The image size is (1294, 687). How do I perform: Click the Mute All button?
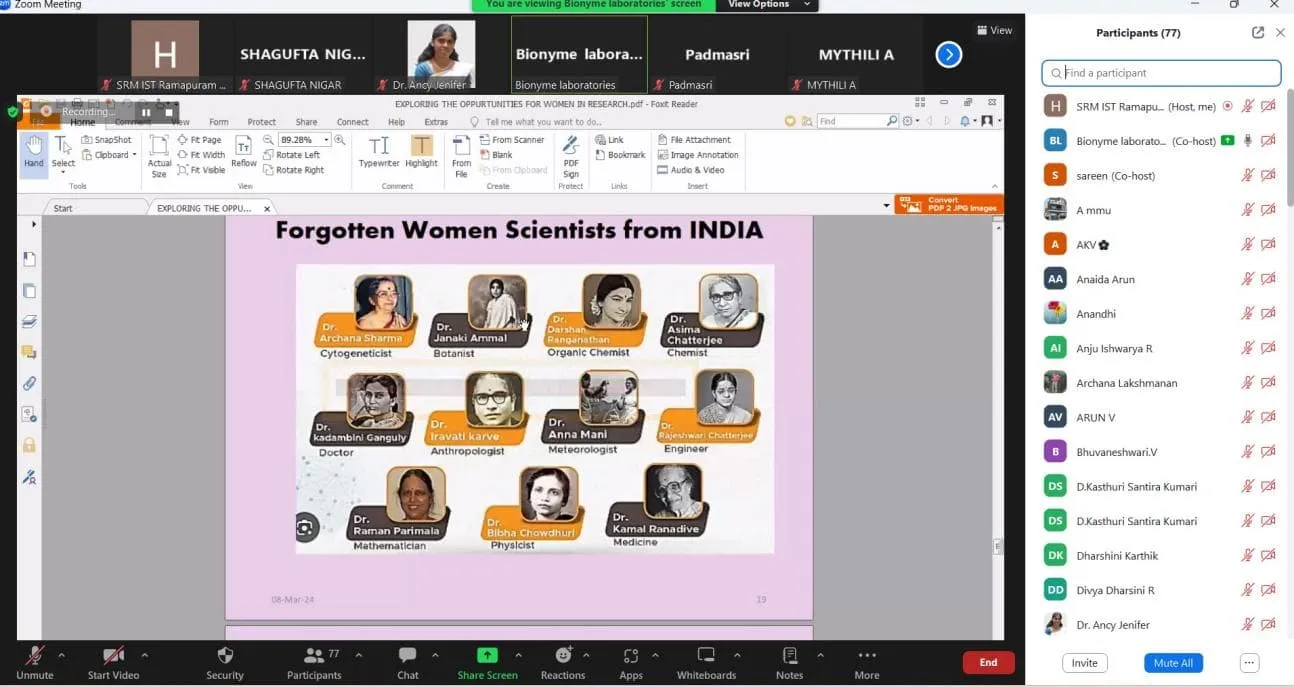(x=1173, y=663)
